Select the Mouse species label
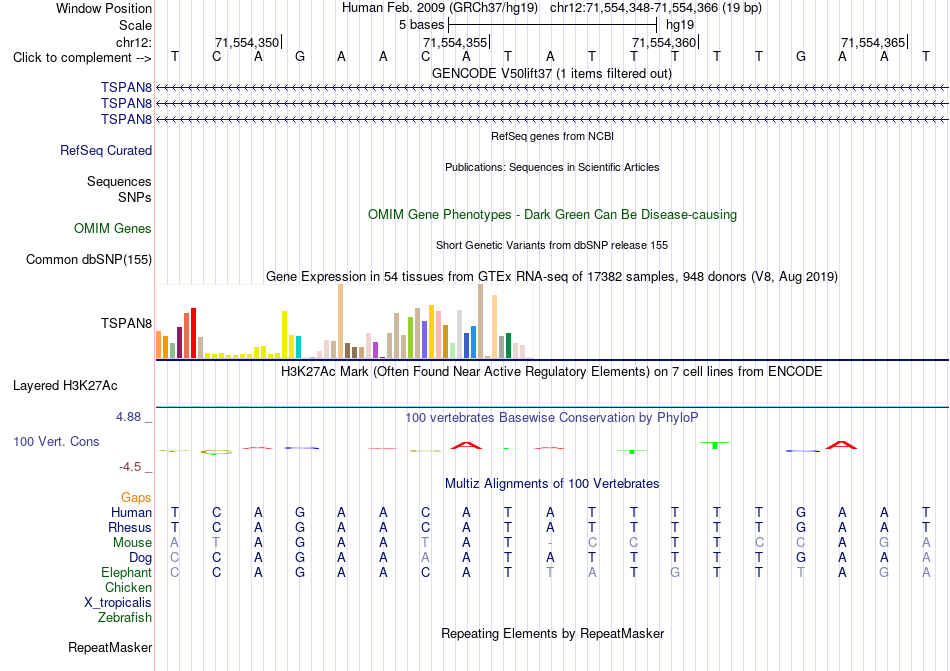 (x=133, y=543)
